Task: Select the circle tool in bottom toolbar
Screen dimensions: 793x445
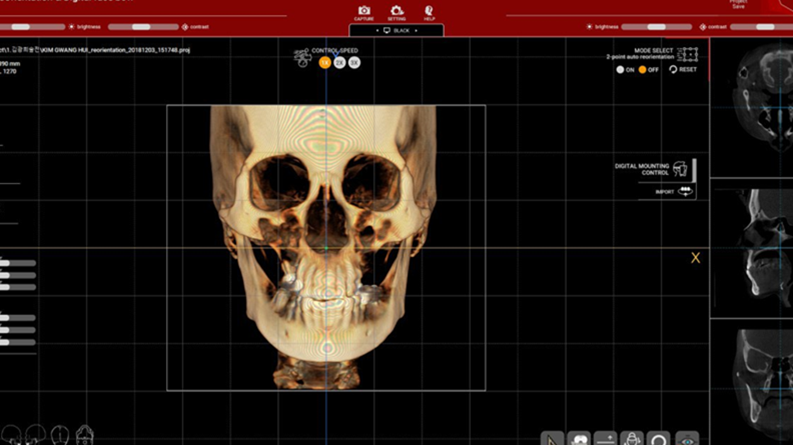Action: coord(659,438)
